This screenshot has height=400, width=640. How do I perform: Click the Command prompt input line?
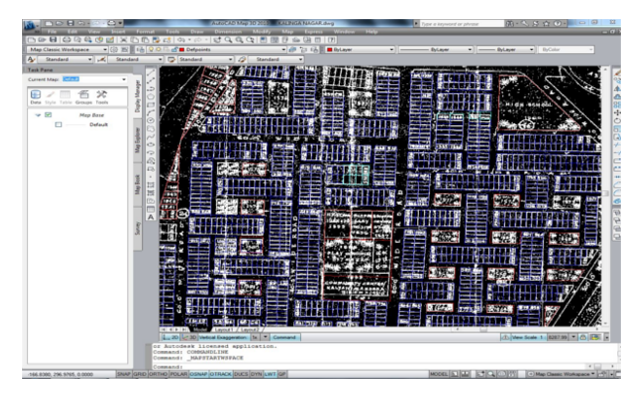[369, 367]
